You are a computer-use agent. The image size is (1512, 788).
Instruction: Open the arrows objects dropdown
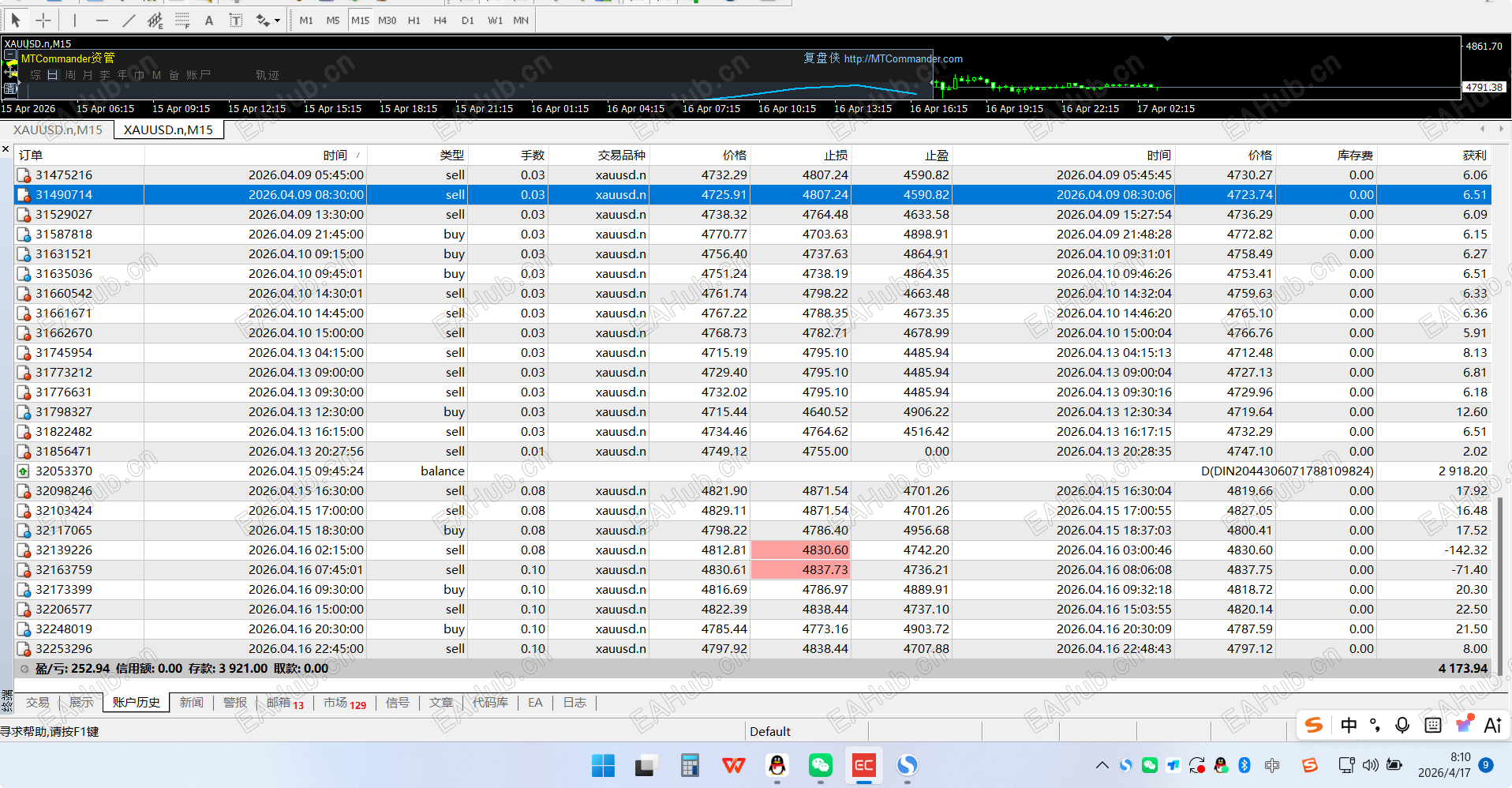277,21
